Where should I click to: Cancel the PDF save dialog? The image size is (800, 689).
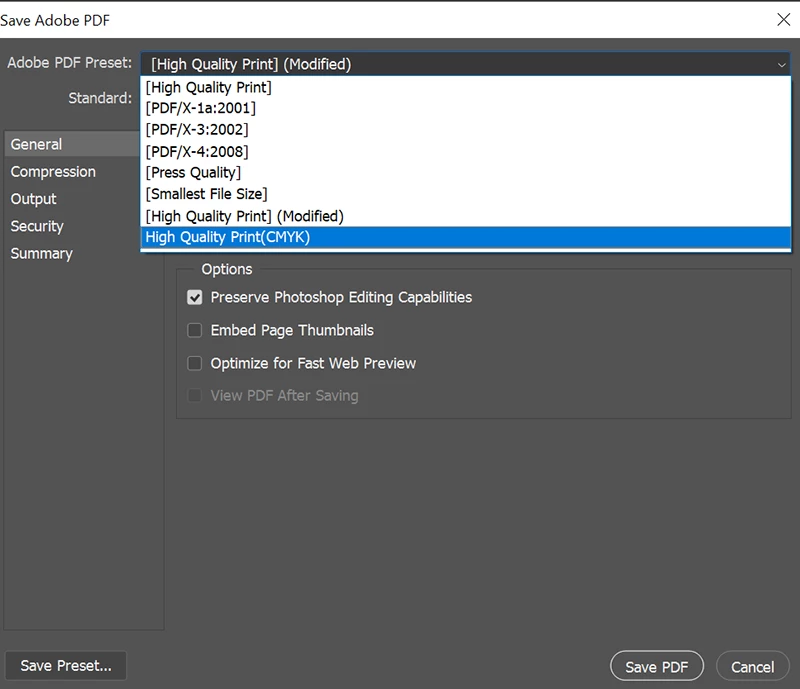[753, 667]
